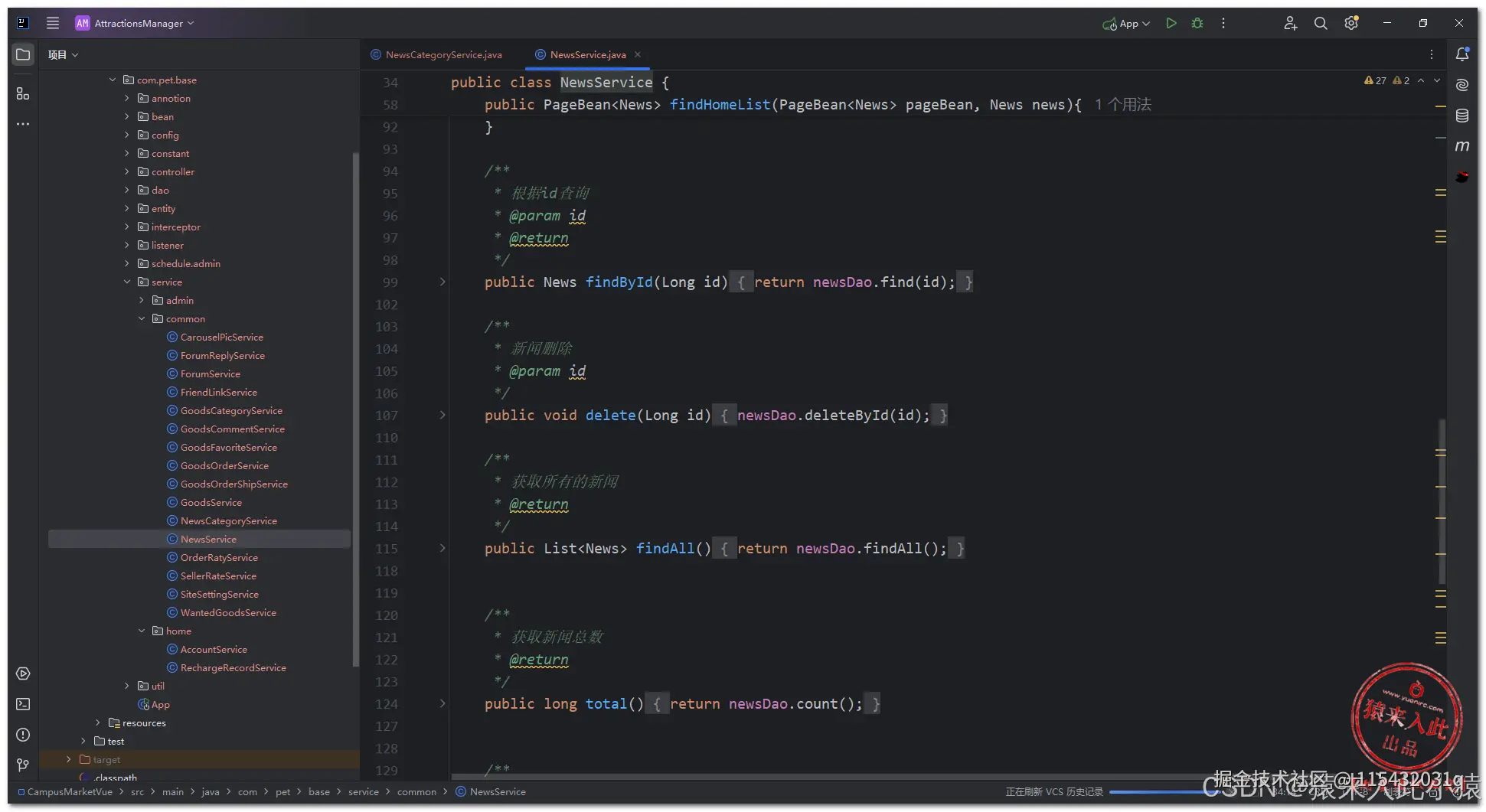Show the 27 warnings indicator
This screenshot has height=812, width=1486.
coord(1376,80)
